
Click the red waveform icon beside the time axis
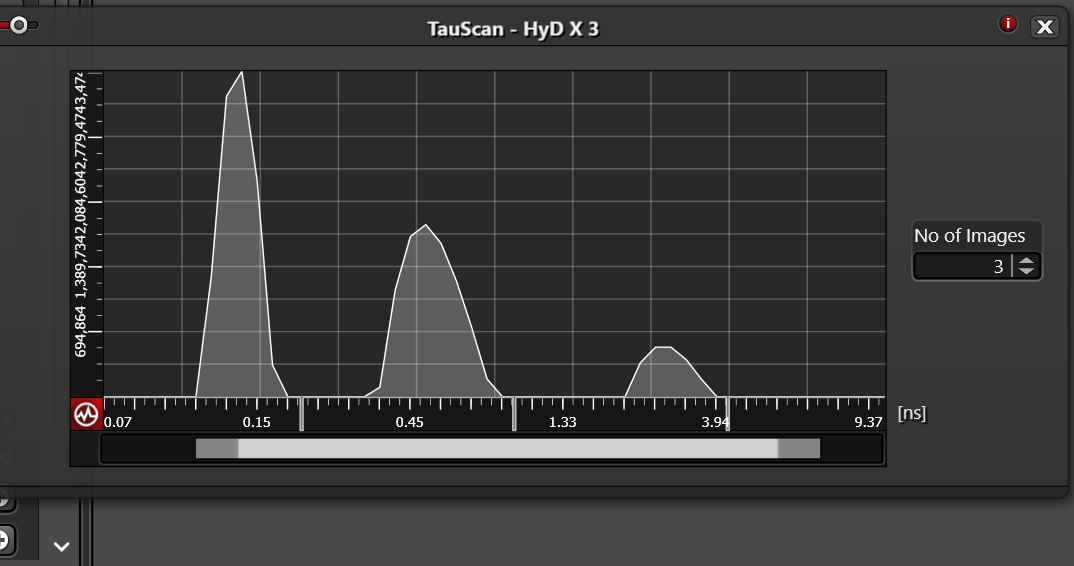click(86, 414)
